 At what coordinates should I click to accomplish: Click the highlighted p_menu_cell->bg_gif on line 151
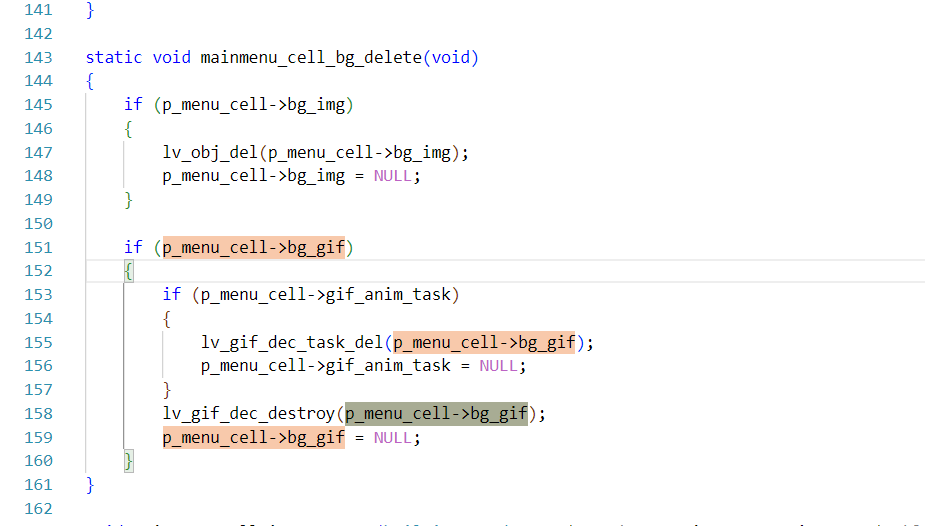click(254, 247)
